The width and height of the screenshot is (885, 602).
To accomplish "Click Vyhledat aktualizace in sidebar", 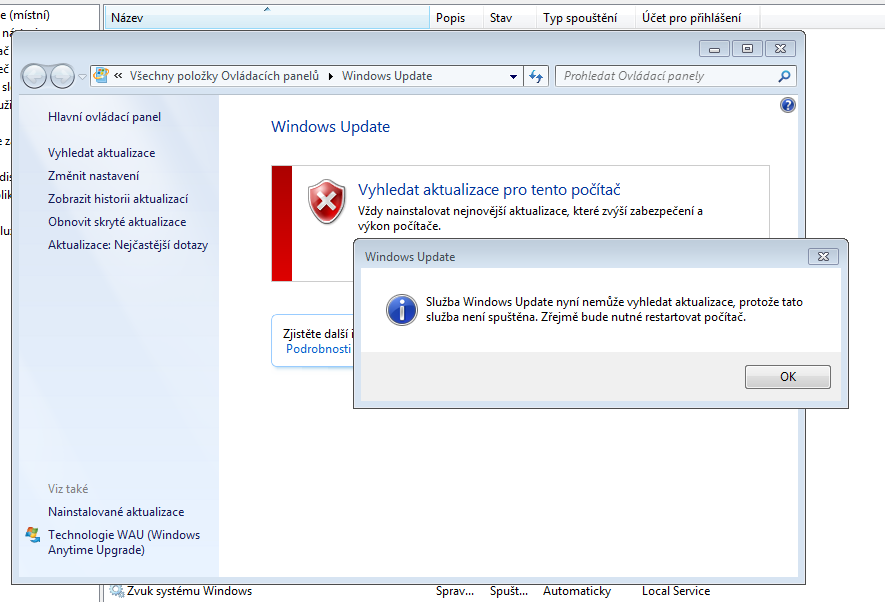I will [x=102, y=153].
